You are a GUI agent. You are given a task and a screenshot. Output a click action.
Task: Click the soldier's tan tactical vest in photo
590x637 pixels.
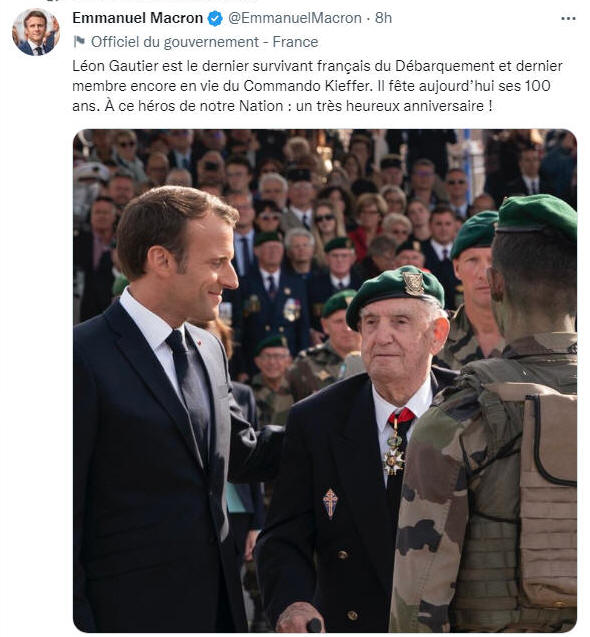549,500
